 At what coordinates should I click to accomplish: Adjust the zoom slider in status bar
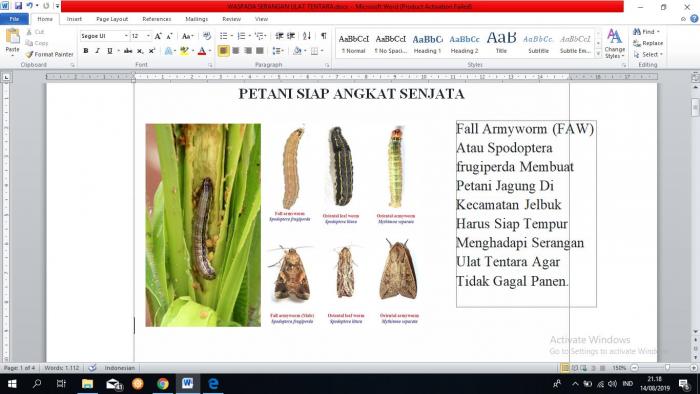pos(667,368)
